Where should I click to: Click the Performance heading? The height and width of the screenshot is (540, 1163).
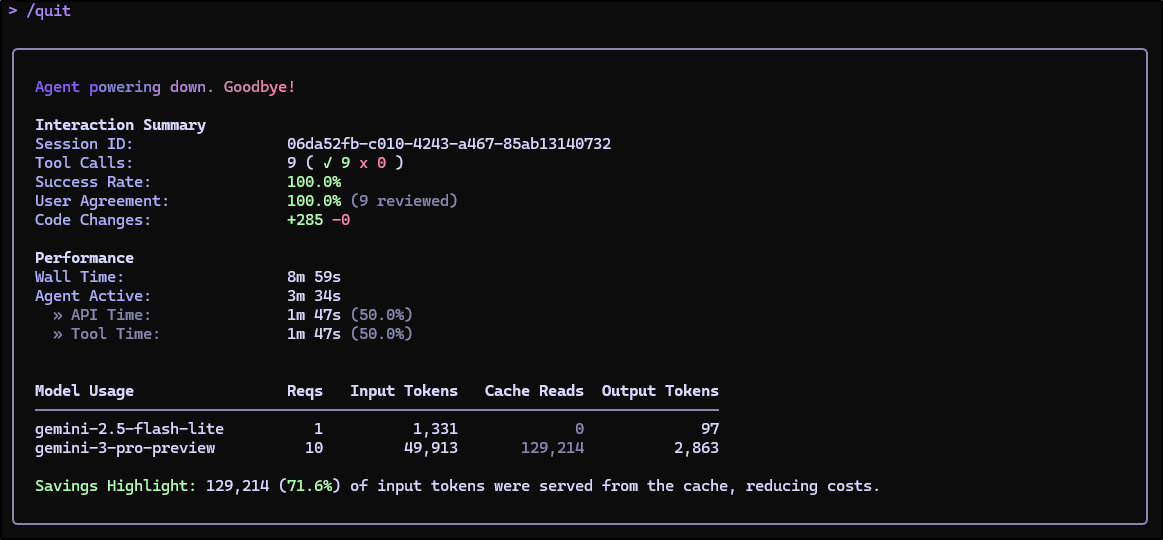(x=84, y=258)
